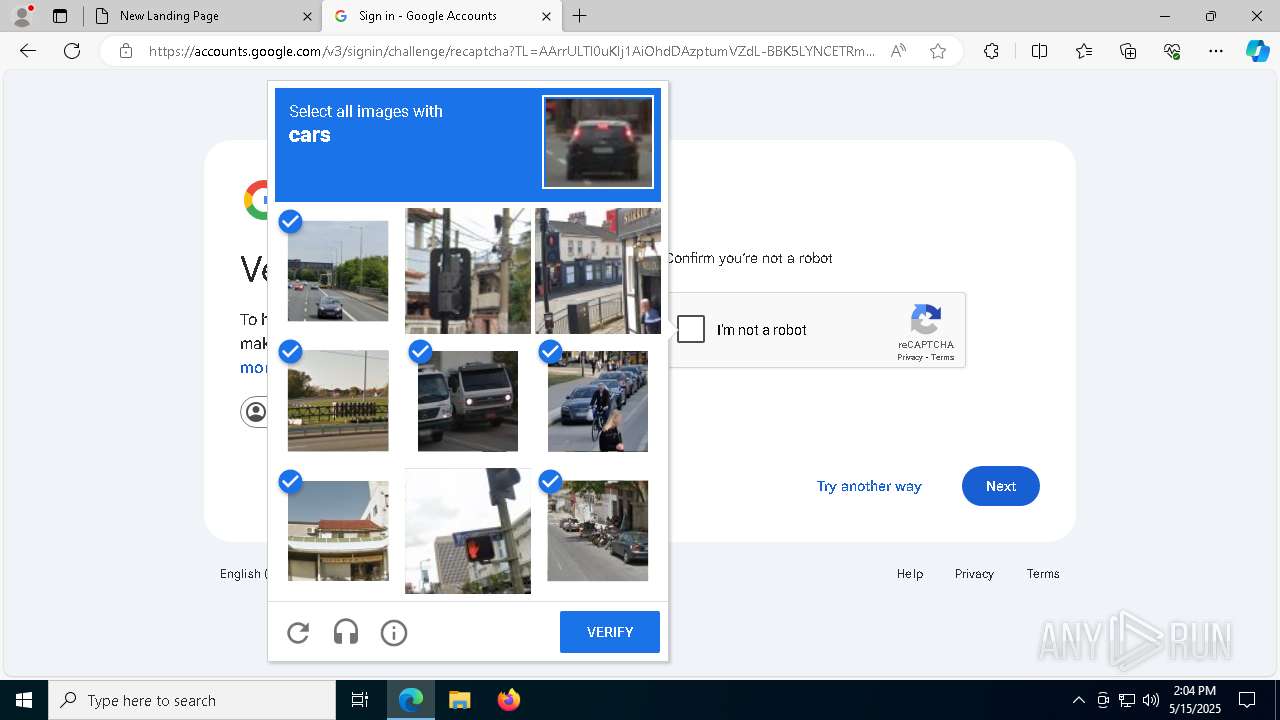
Task: Click the account avatar chip
Action: (256, 412)
